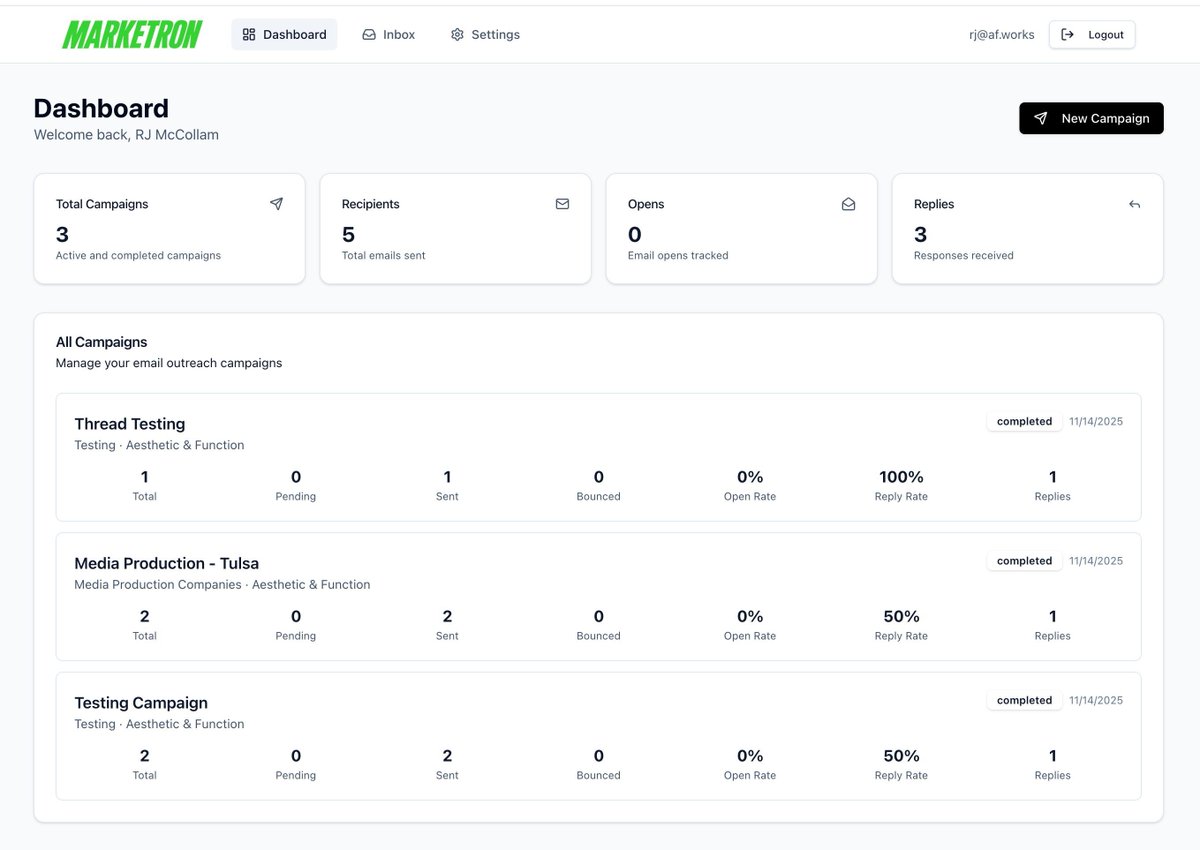Click "Email opens tracked" caption

678,255
